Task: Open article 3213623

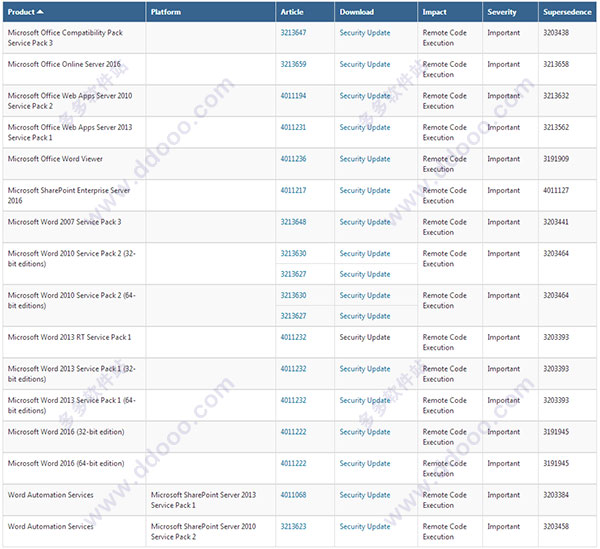Action: (x=293, y=526)
